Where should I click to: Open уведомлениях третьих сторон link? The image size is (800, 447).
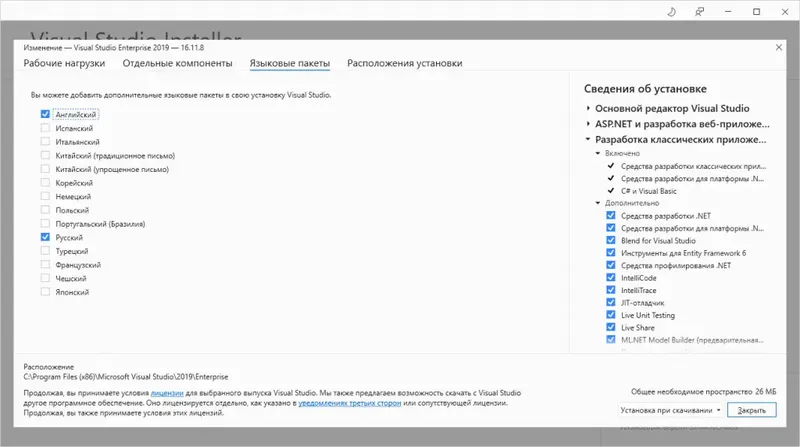point(349,403)
